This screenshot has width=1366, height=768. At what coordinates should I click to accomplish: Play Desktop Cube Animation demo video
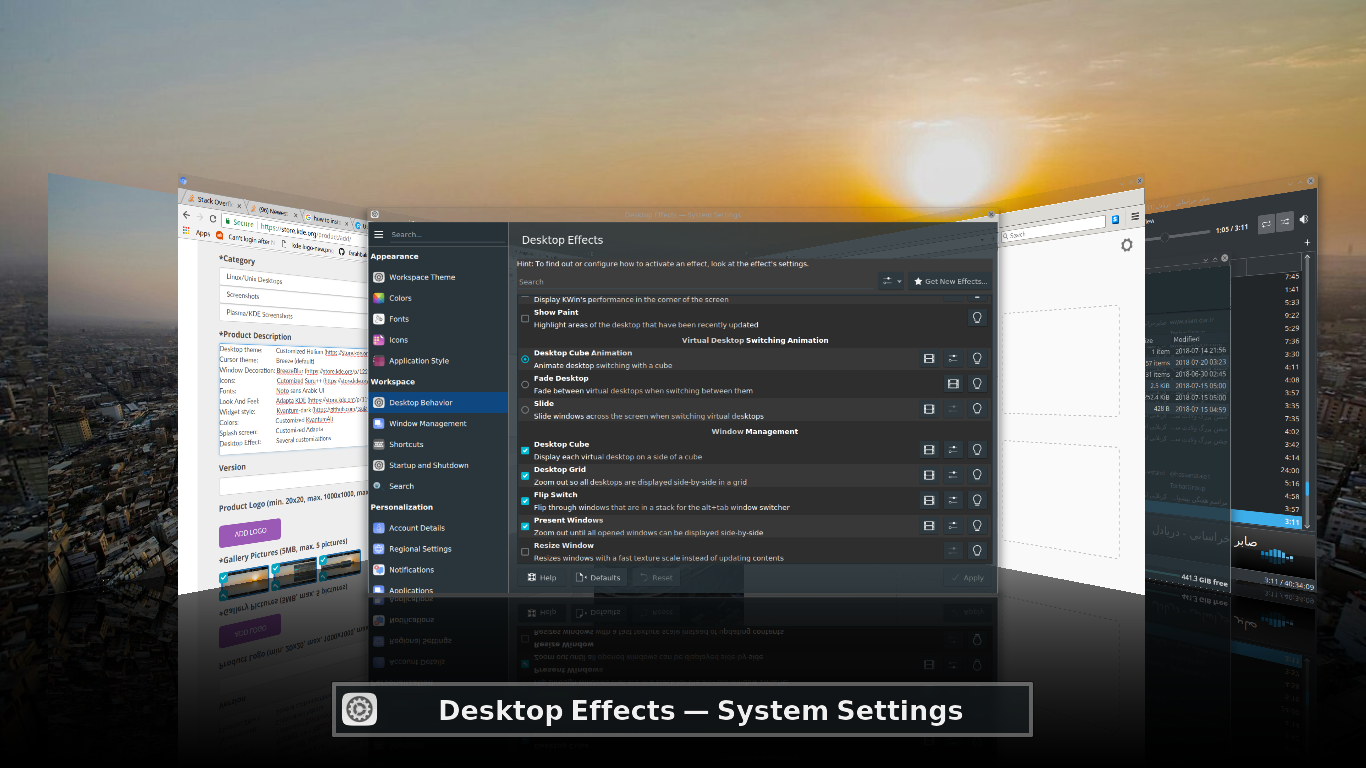pos(929,358)
